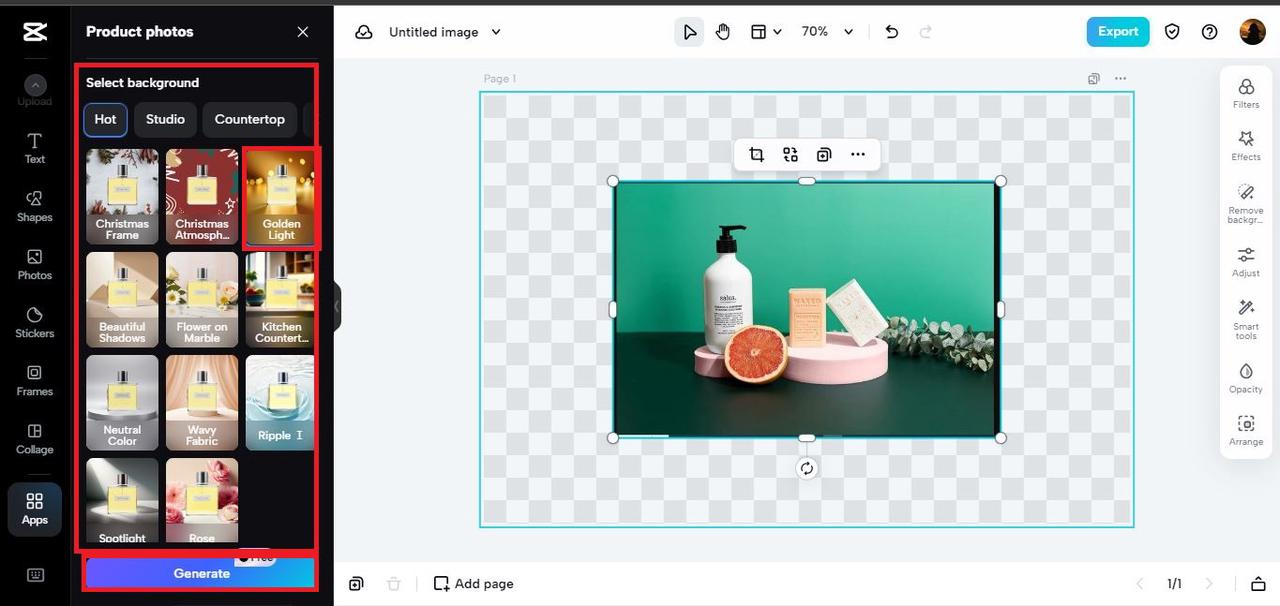This screenshot has width=1280, height=606.
Task: Open the Shapes panel
Action: [x=35, y=206]
